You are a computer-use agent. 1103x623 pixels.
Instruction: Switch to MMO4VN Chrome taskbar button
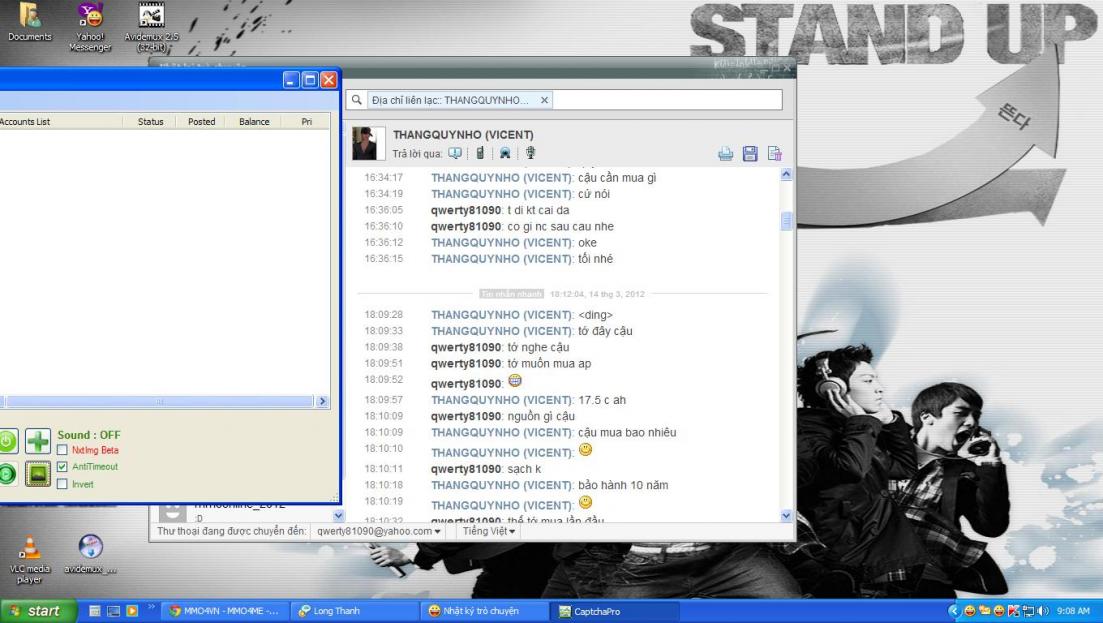(x=225, y=611)
